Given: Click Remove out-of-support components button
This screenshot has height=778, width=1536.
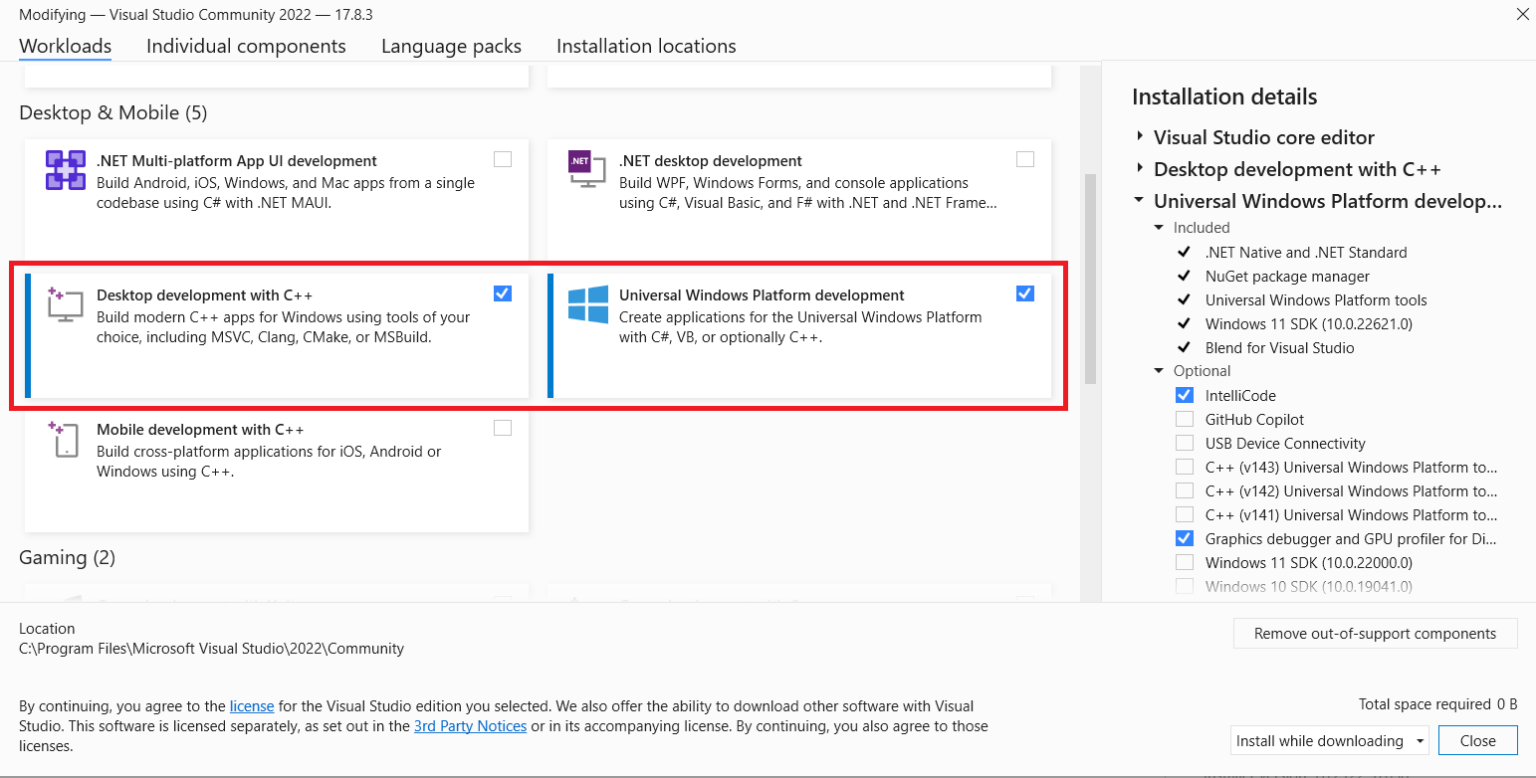Looking at the screenshot, I should point(1375,633).
